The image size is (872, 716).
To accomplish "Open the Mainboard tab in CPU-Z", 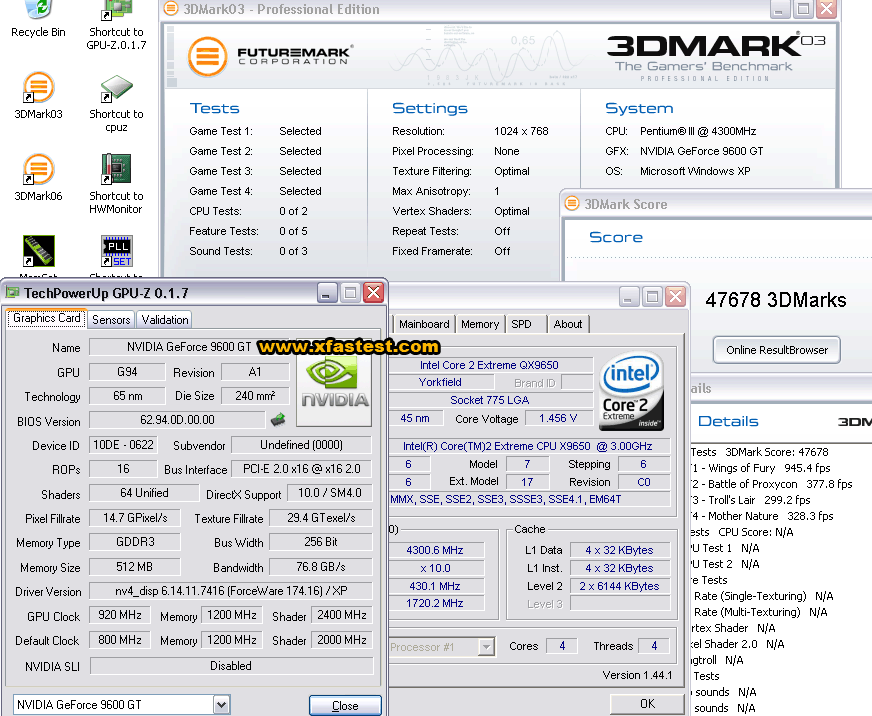I will pyautogui.click(x=424, y=324).
